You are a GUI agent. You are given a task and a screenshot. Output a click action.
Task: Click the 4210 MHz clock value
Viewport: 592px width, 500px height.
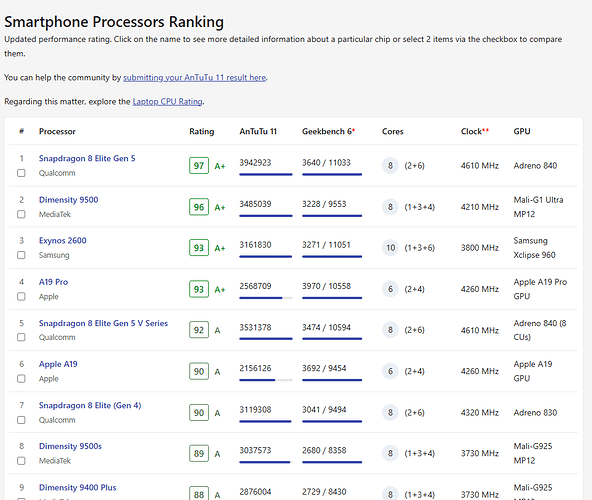[x=479, y=207]
